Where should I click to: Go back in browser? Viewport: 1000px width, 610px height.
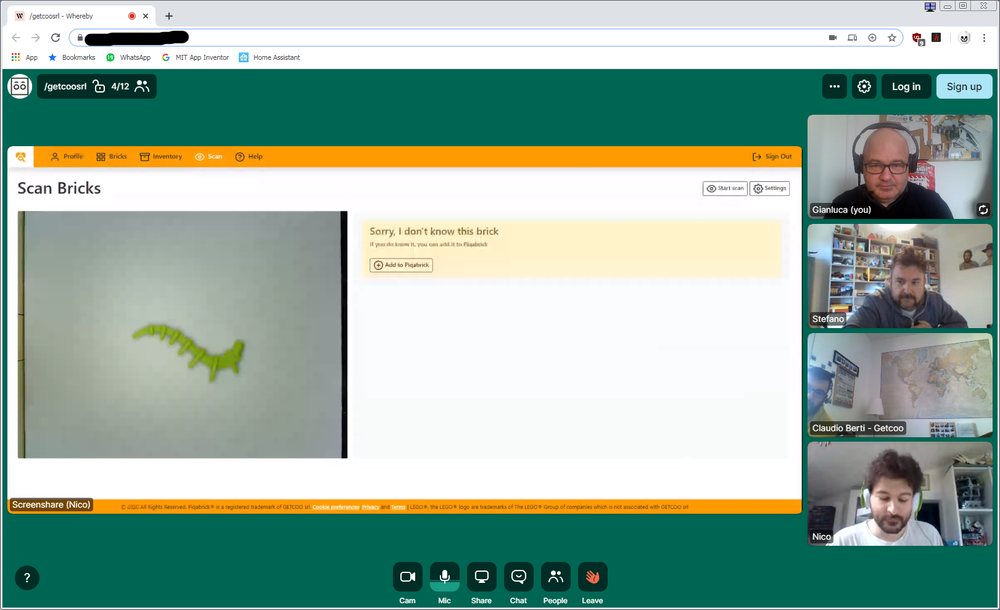pyautogui.click(x=16, y=38)
